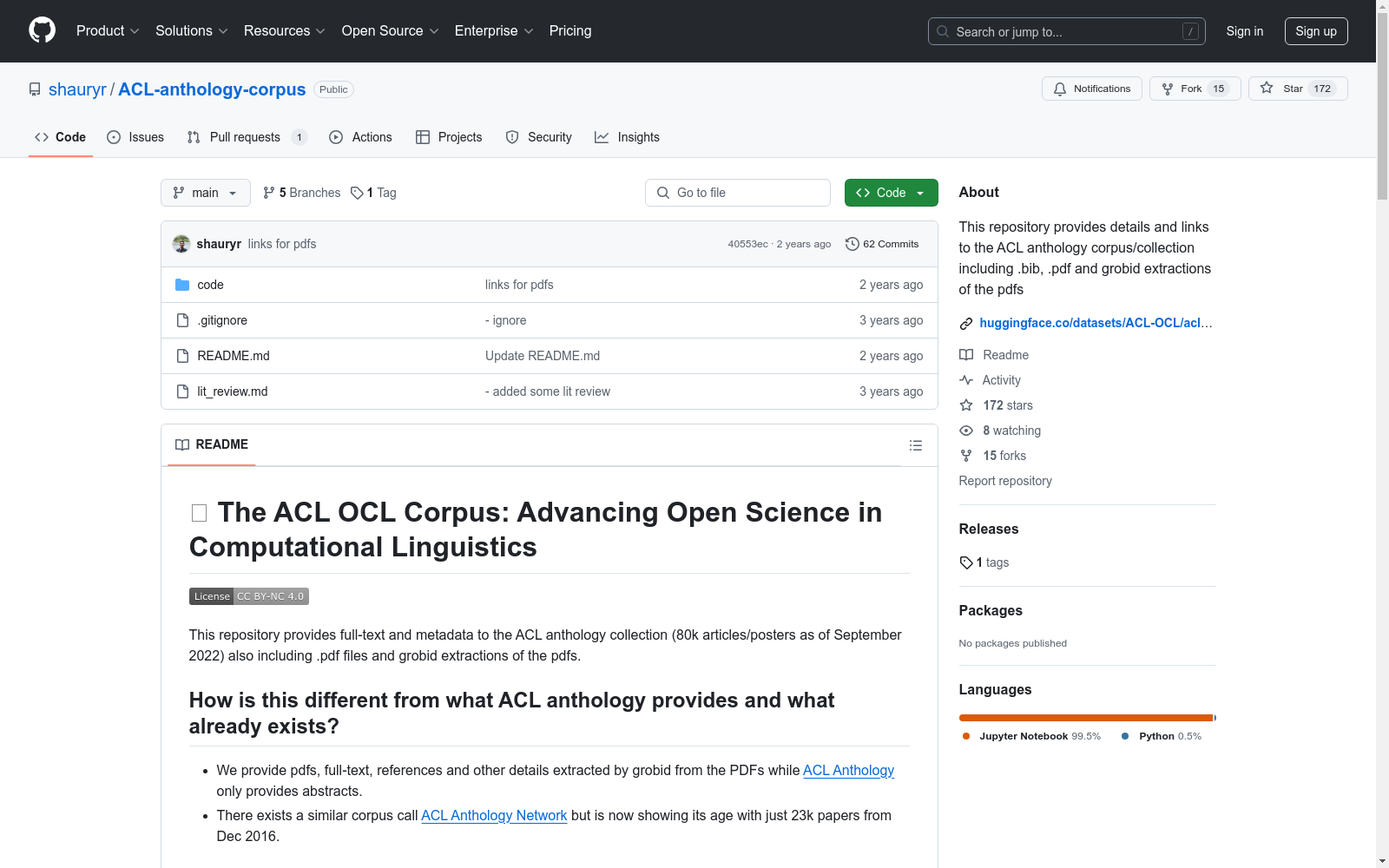Open the README outline list icon
The width and height of the screenshot is (1389, 868).
click(916, 445)
